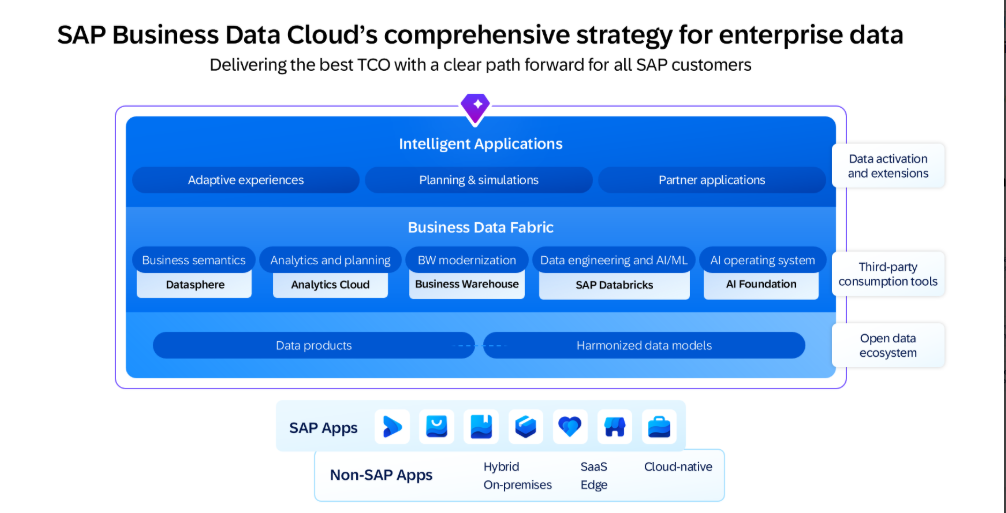
Task: Click the Delivering the best TCO subtitle
Action: coord(481,65)
